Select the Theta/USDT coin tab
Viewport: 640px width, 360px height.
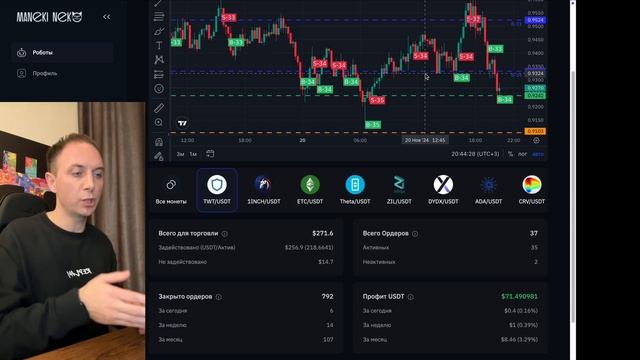(x=355, y=190)
